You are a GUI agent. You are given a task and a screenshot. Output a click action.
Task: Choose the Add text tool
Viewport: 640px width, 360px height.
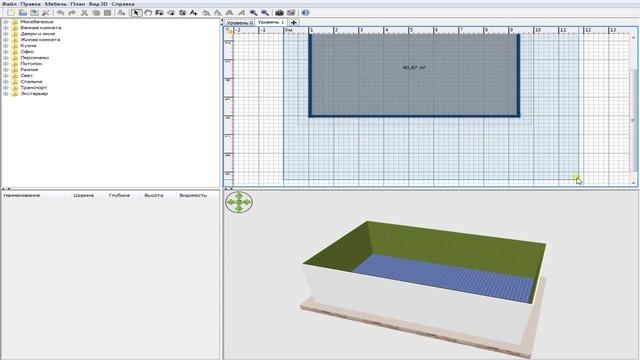click(193, 13)
